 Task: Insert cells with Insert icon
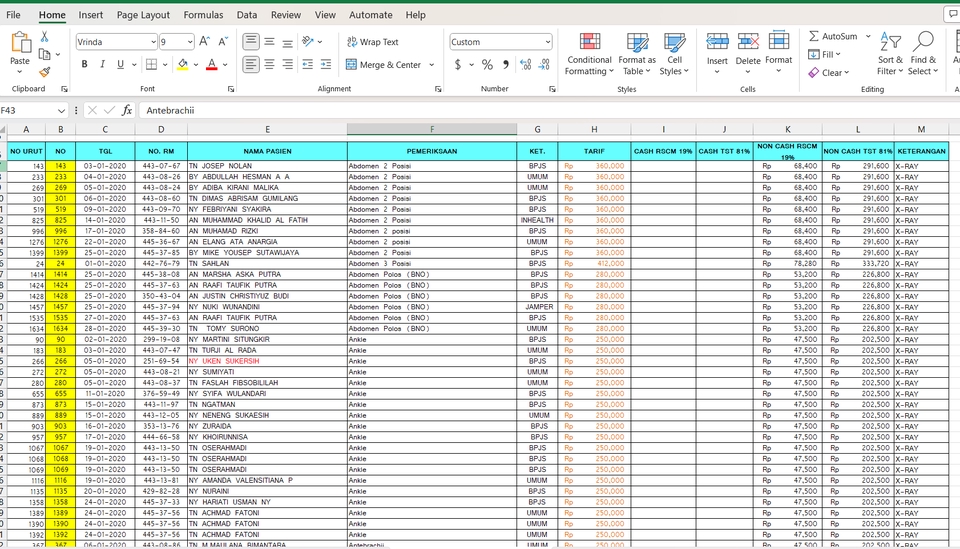(x=717, y=42)
